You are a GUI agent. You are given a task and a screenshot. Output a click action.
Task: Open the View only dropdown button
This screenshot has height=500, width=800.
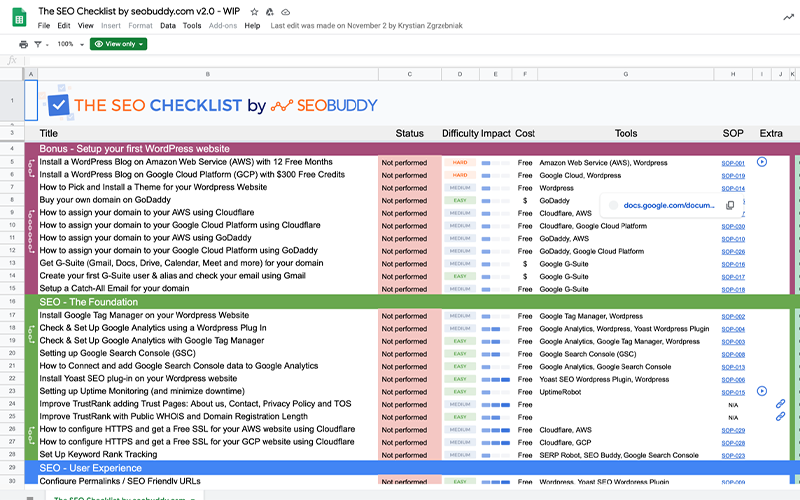(x=118, y=44)
